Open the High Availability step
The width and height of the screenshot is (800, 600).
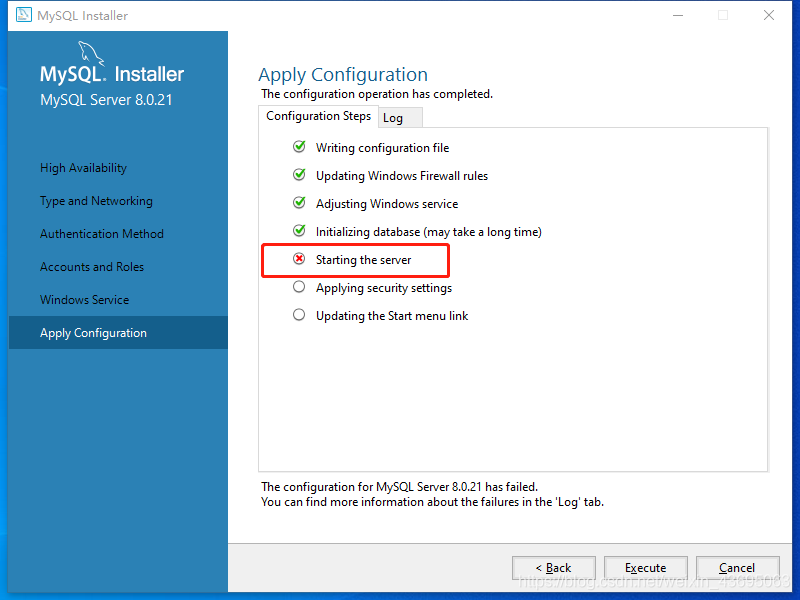tap(83, 168)
